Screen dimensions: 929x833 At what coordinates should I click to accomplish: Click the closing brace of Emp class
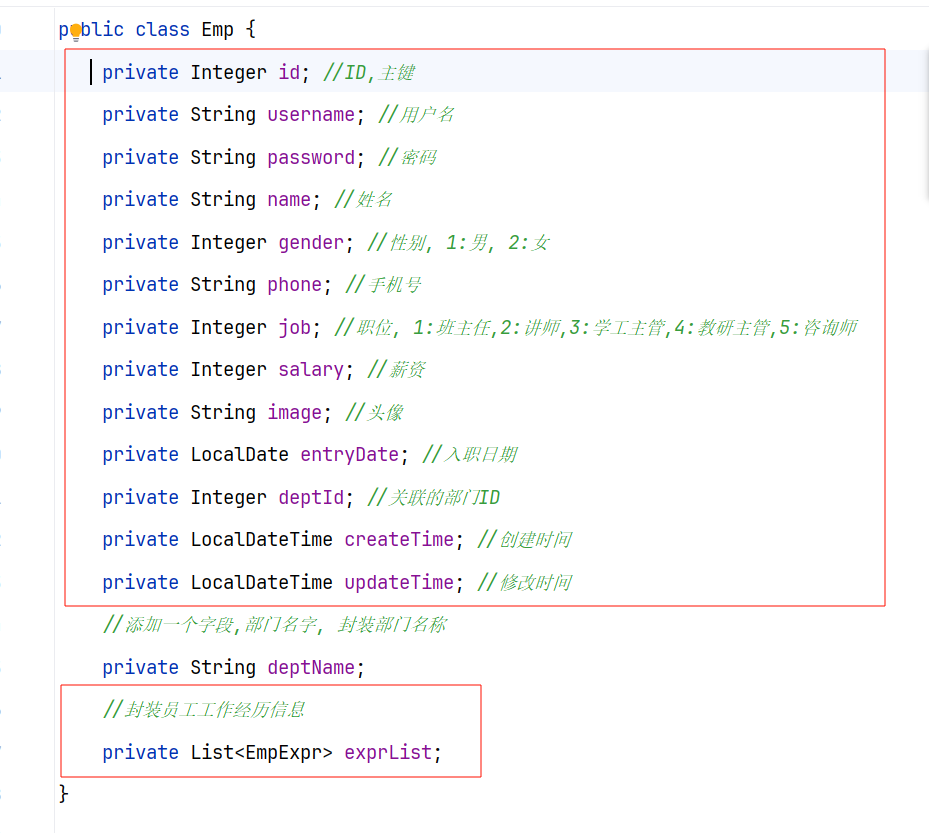pos(64,794)
